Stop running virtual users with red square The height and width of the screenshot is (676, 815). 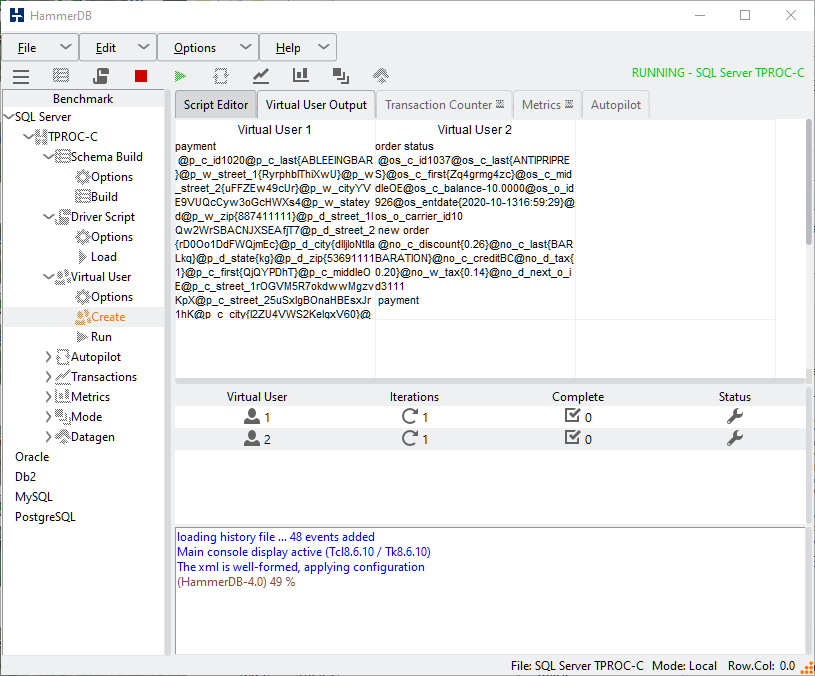tap(141, 76)
